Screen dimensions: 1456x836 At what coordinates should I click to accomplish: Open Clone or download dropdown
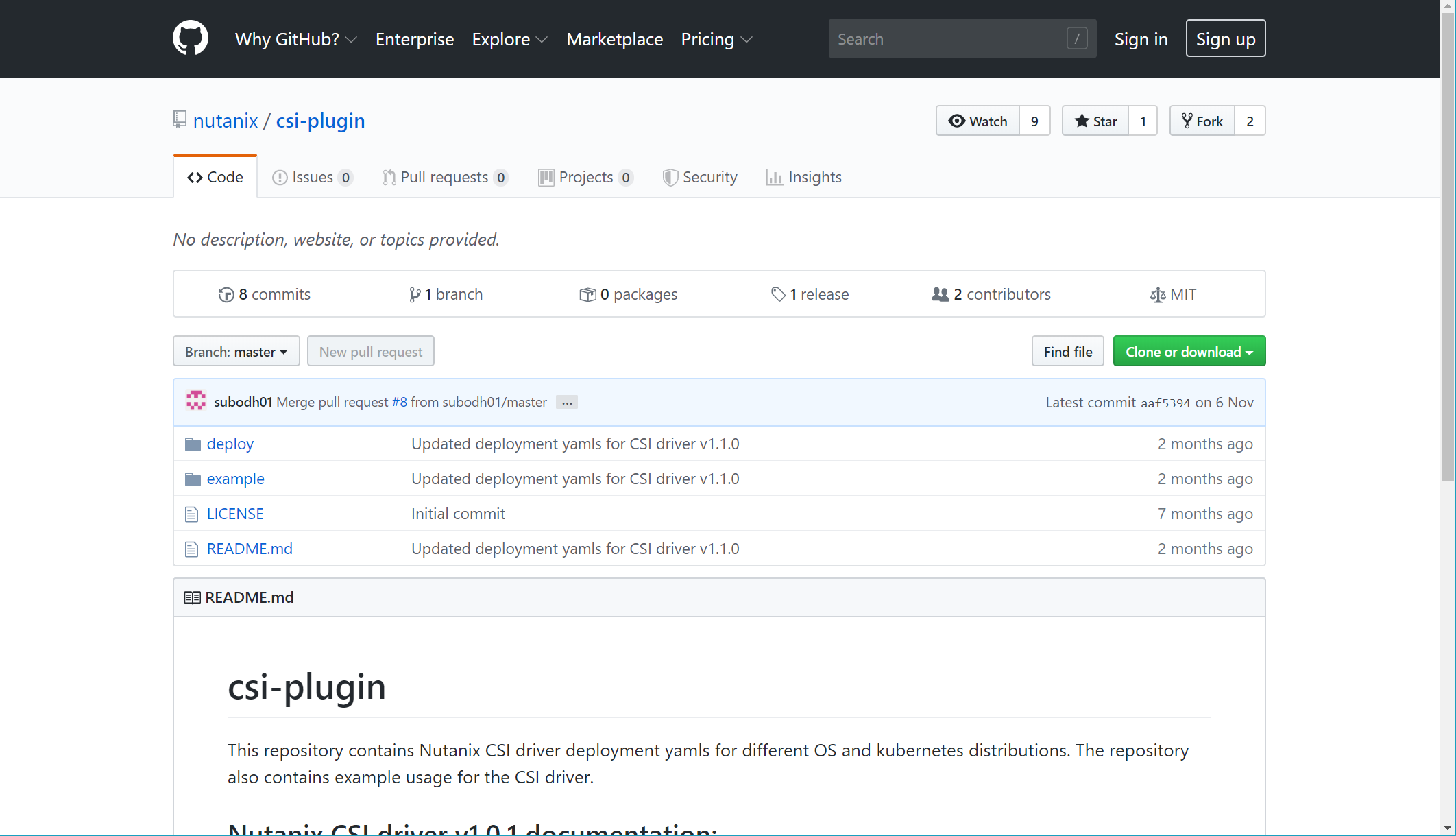click(1189, 351)
